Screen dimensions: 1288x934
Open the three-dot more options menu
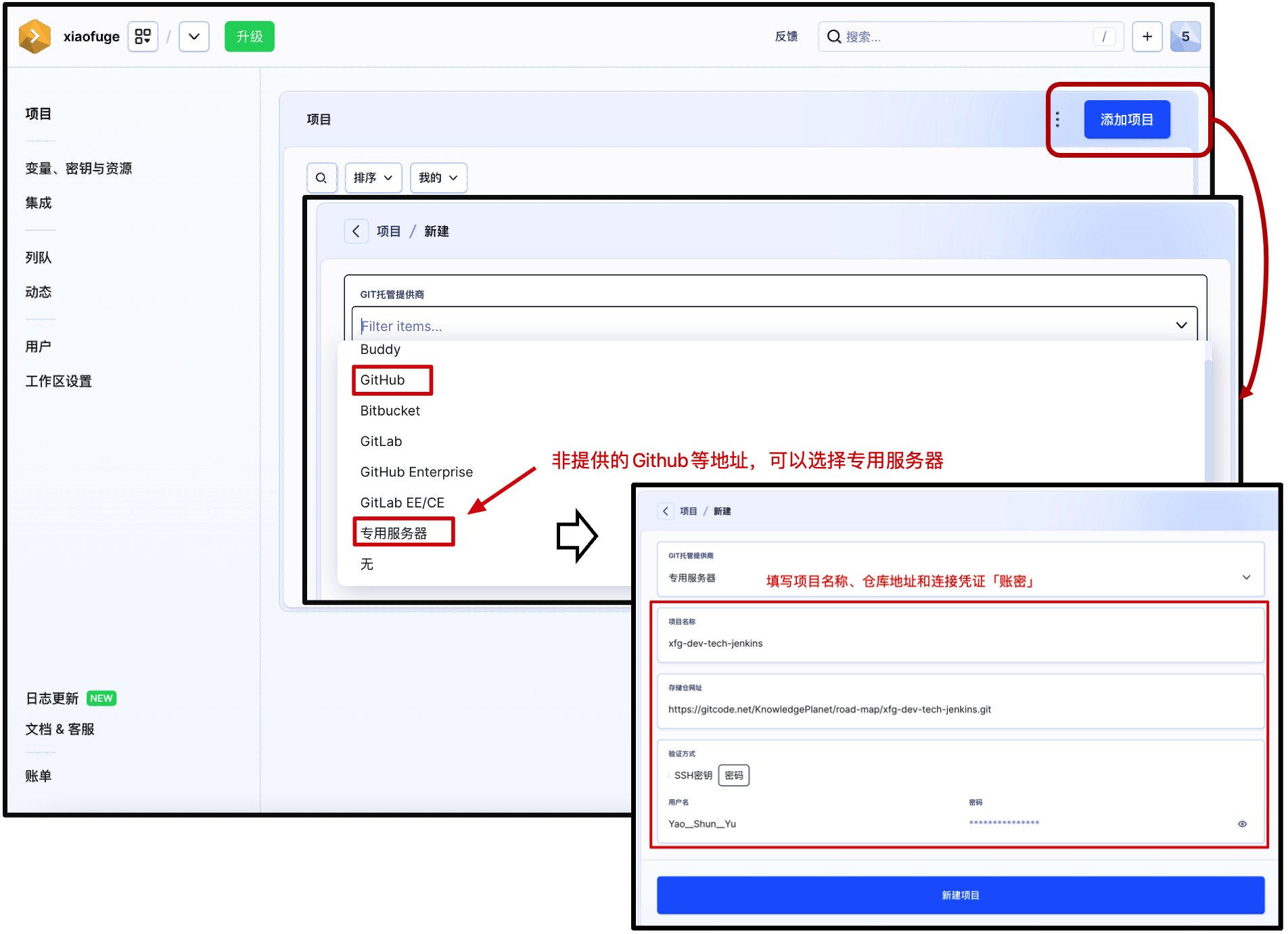click(x=1058, y=120)
